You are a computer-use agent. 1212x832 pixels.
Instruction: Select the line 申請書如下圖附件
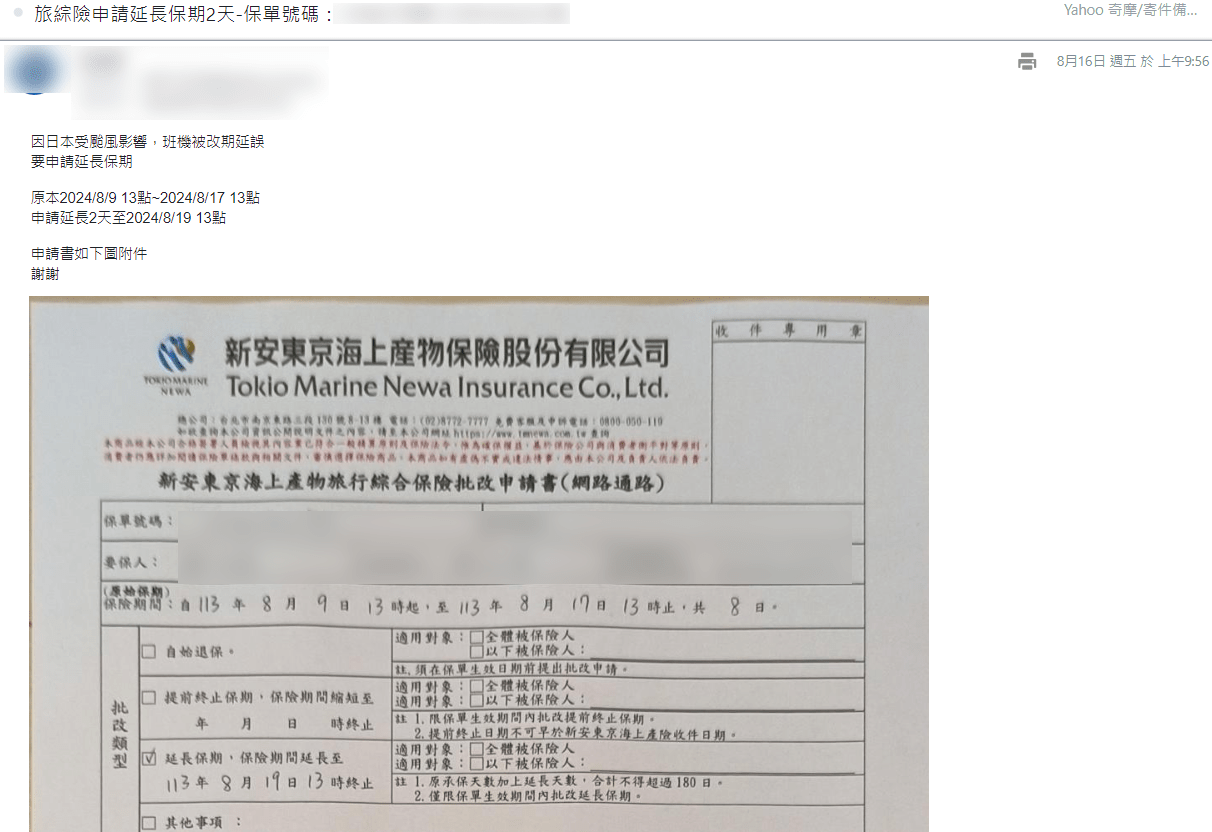pos(89,254)
